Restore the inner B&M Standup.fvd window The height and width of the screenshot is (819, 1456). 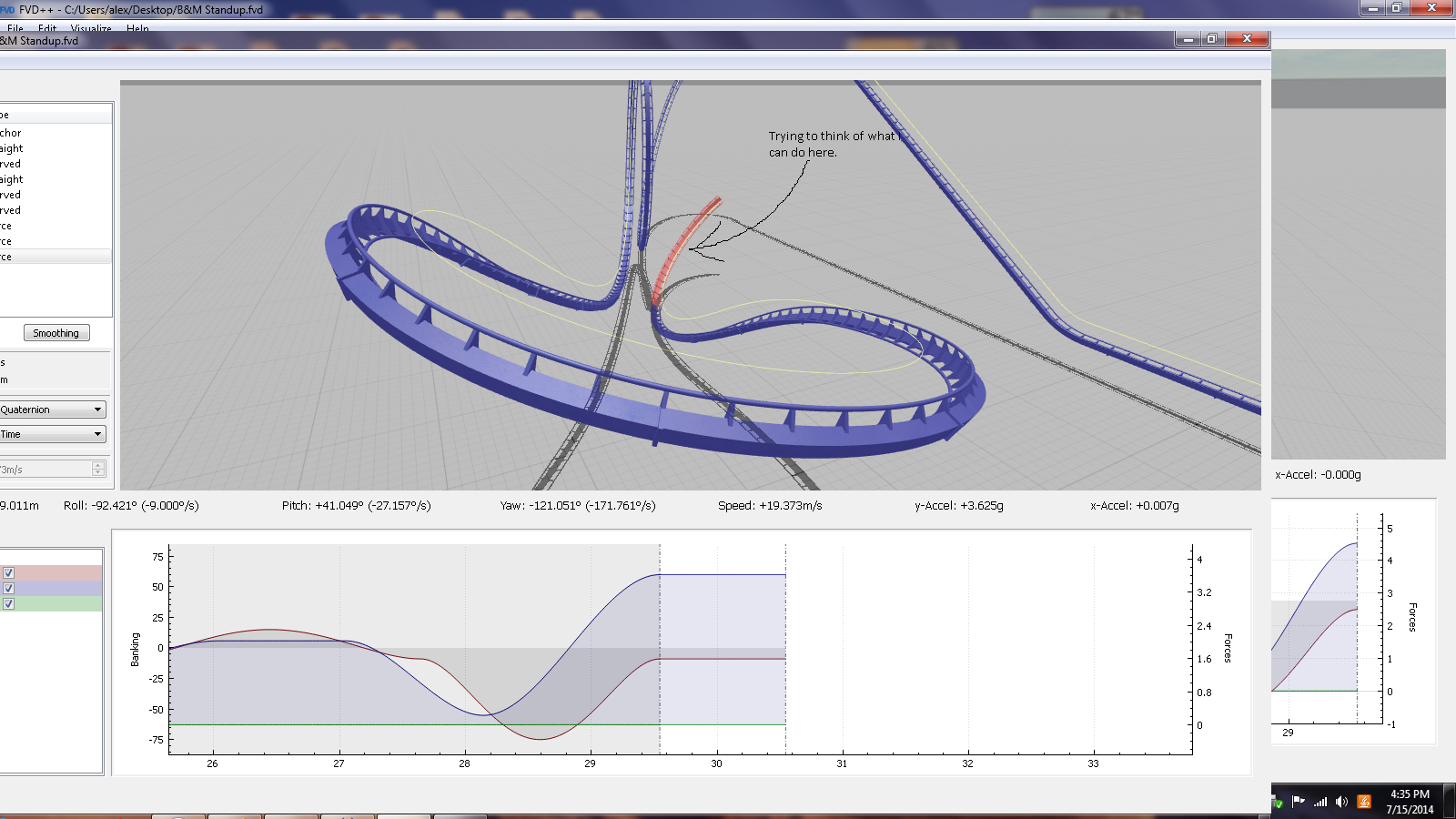(1212, 39)
